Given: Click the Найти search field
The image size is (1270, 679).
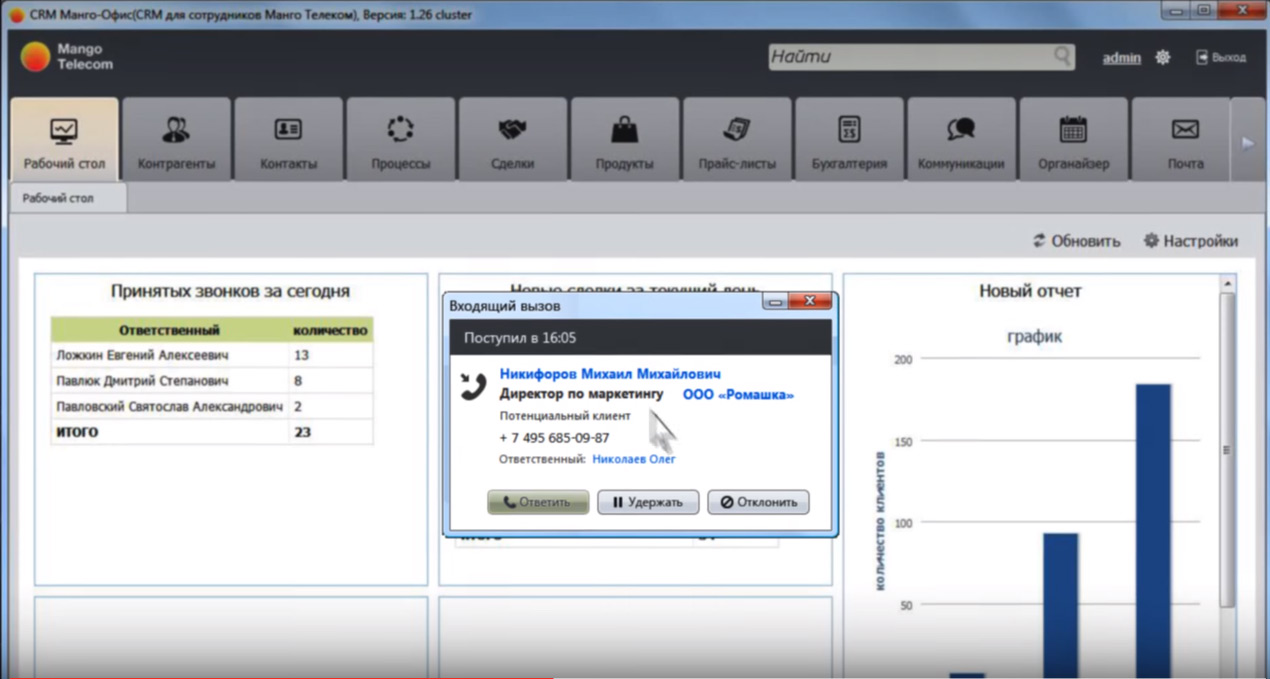Looking at the screenshot, I should 910,57.
